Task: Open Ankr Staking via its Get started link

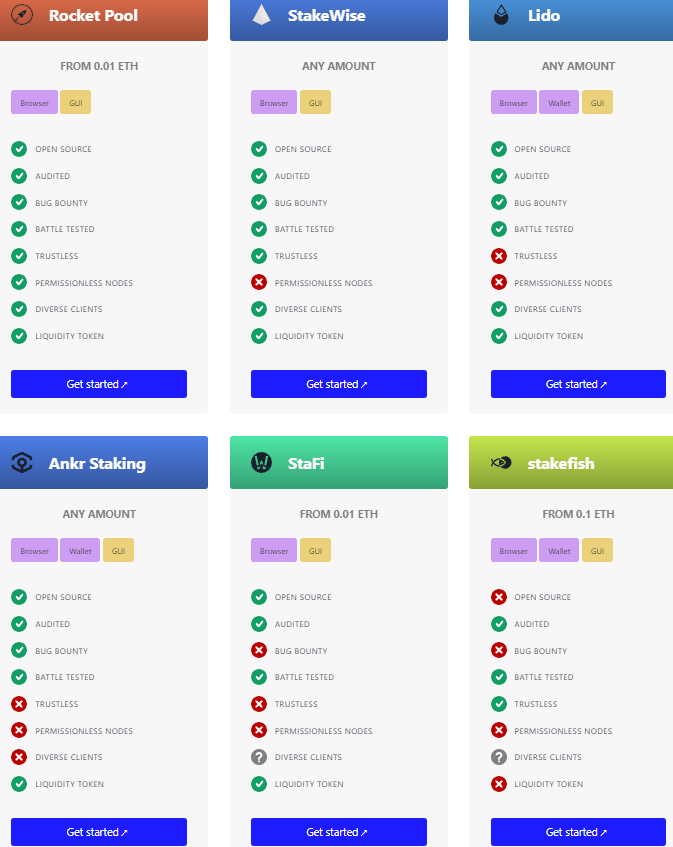Action: tap(98, 832)
